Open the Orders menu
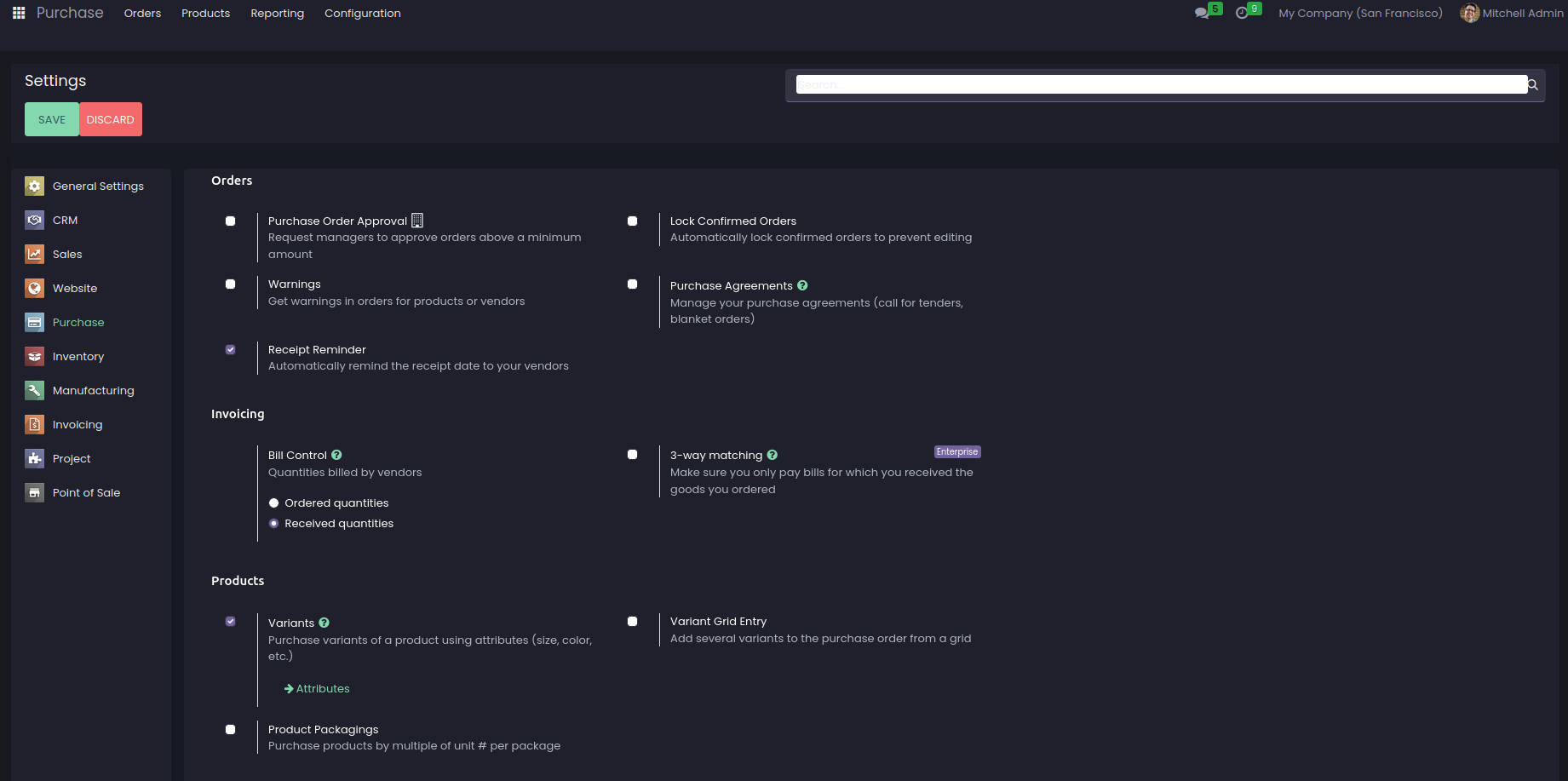This screenshot has width=1568, height=781. (x=142, y=13)
